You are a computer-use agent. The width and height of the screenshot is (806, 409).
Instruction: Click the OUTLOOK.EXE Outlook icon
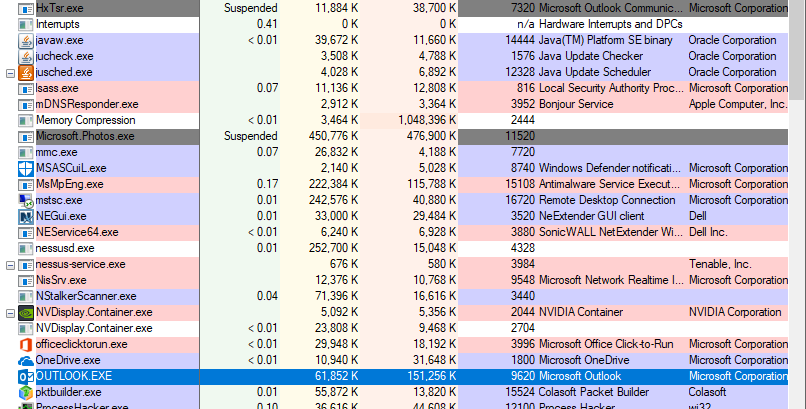[26, 377]
